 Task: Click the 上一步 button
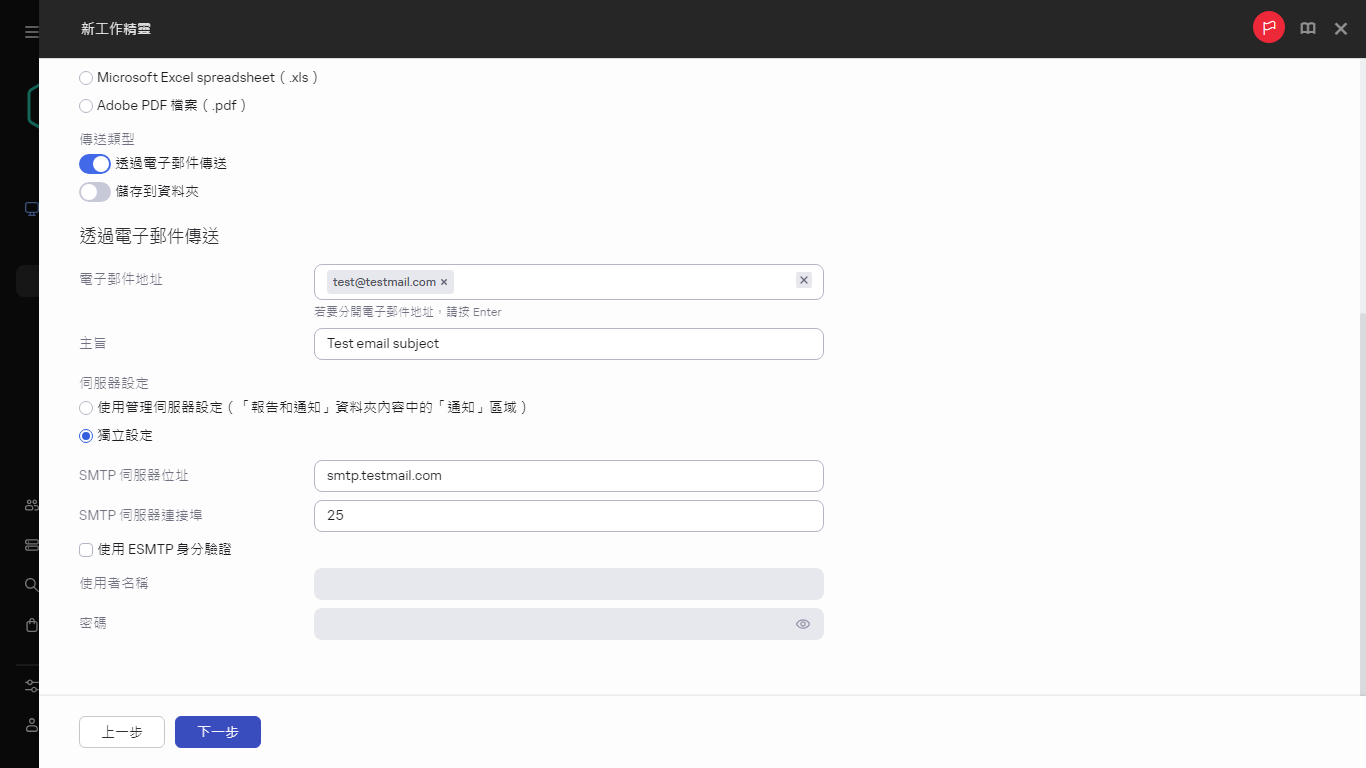pos(121,731)
